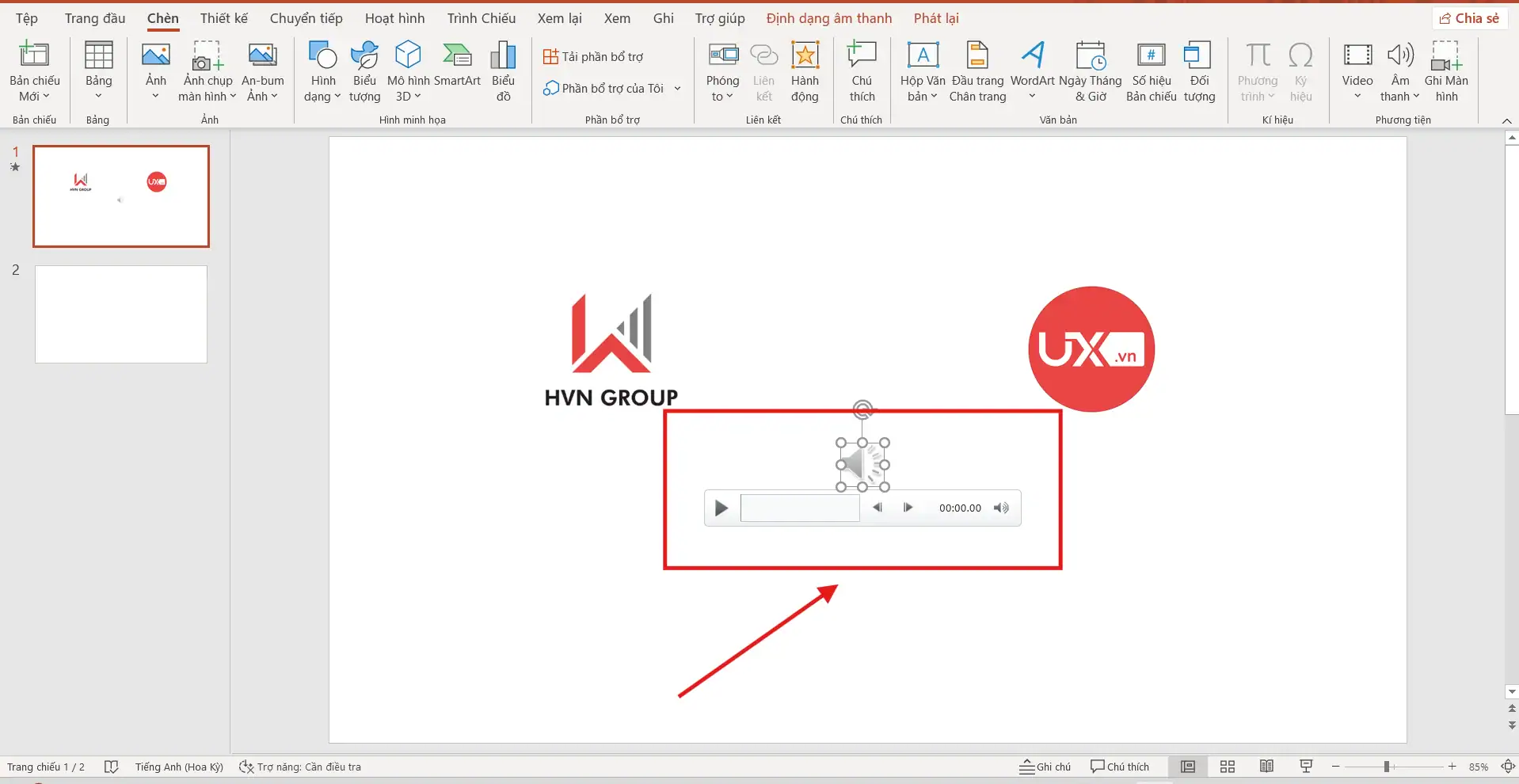This screenshot has width=1519, height=784.
Task: Click the Chia sẻ button
Action: pyautogui.click(x=1469, y=17)
